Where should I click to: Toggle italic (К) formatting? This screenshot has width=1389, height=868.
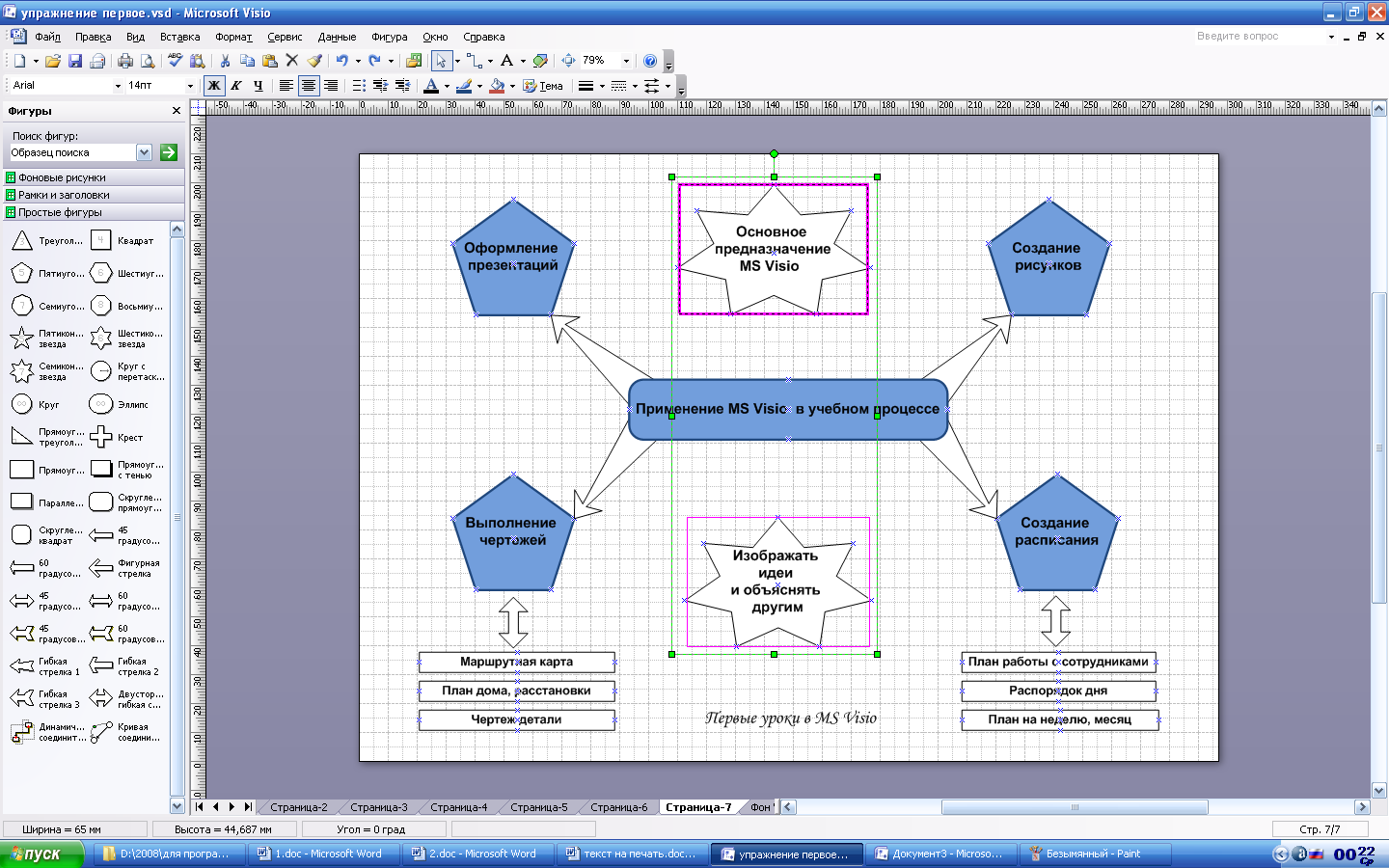236,86
